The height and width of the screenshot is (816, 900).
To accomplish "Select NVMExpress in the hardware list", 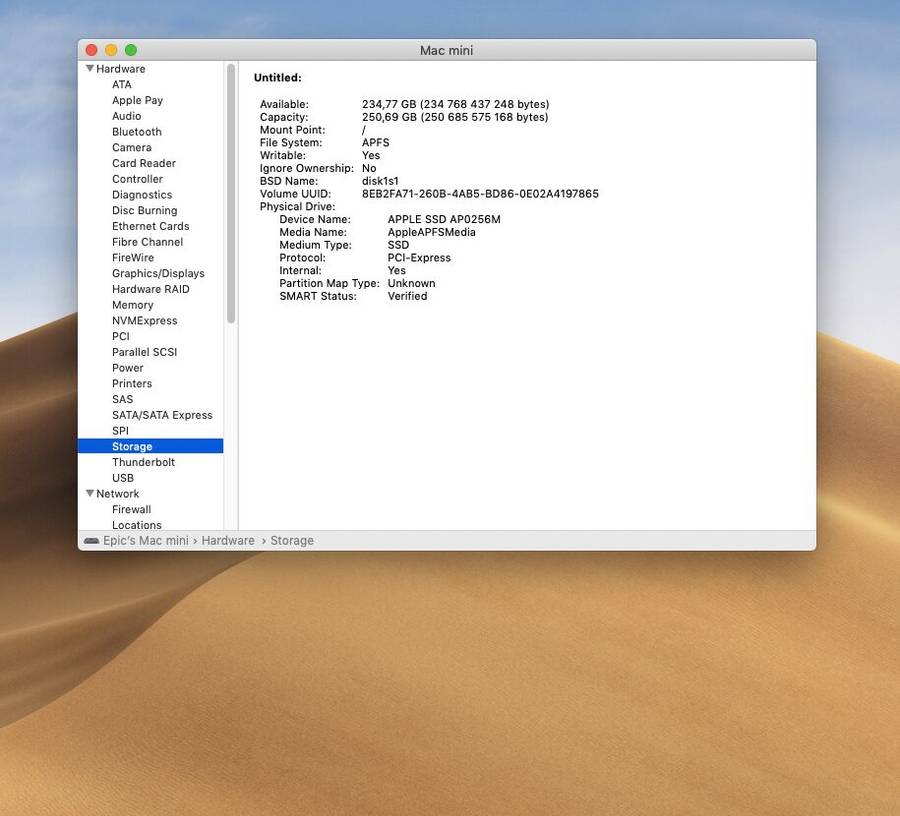I will [144, 321].
